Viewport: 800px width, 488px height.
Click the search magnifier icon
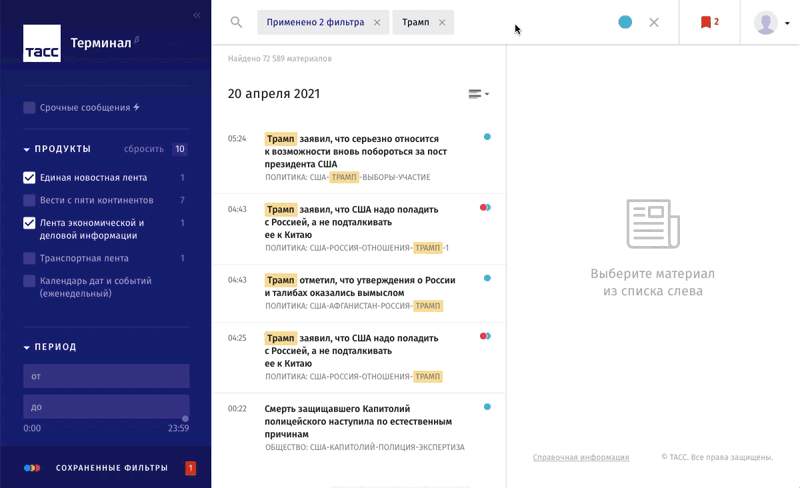coord(236,22)
